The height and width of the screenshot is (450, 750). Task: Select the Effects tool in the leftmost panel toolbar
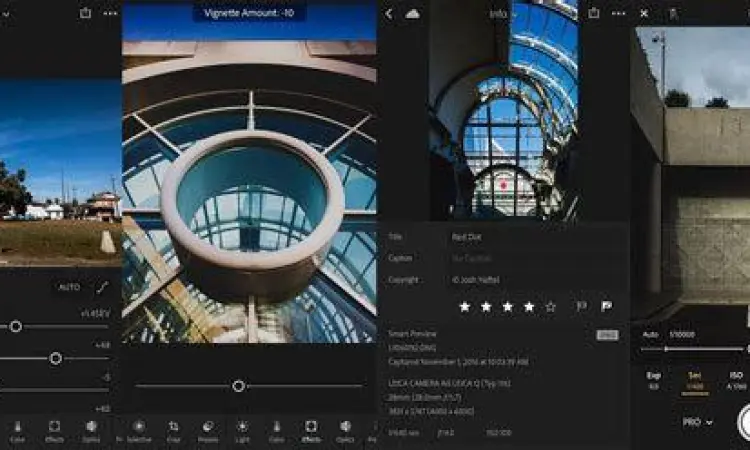click(x=54, y=431)
